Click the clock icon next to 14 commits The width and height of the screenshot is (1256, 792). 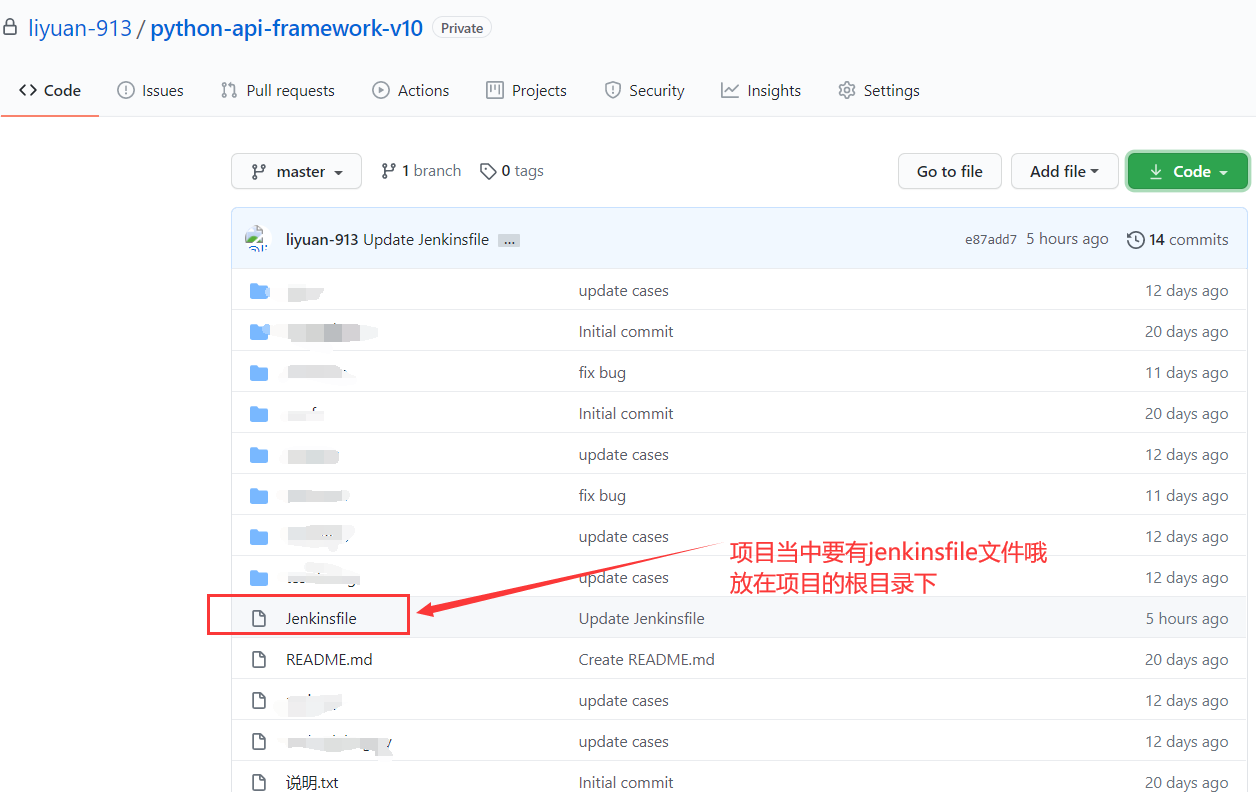[1135, 239]
